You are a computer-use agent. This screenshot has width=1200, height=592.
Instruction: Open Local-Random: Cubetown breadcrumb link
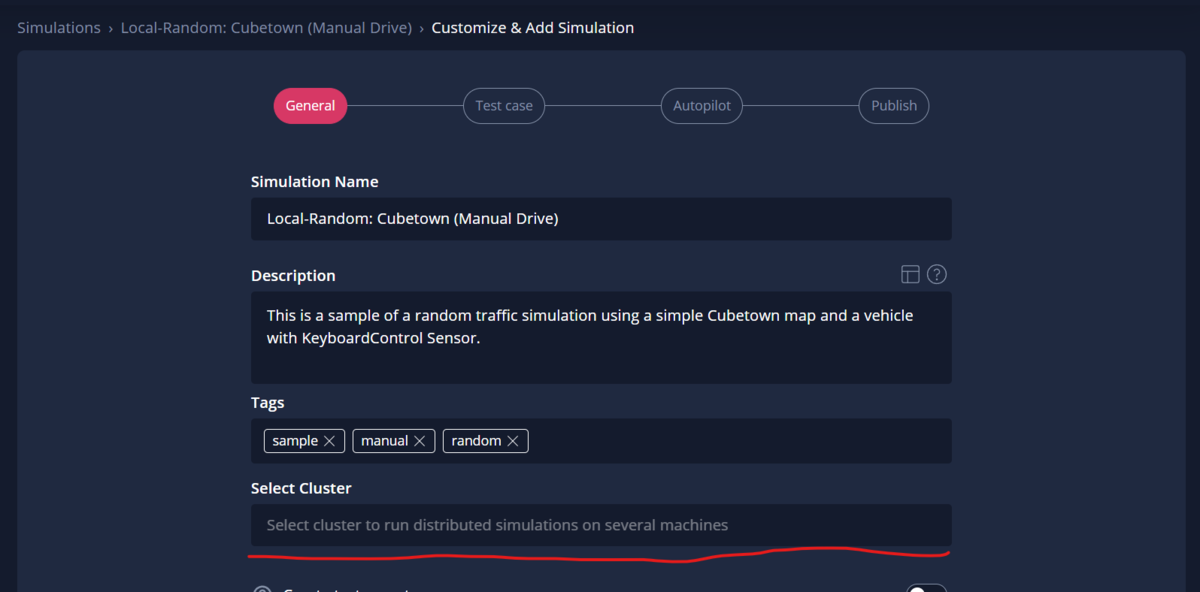coord(266,28)
